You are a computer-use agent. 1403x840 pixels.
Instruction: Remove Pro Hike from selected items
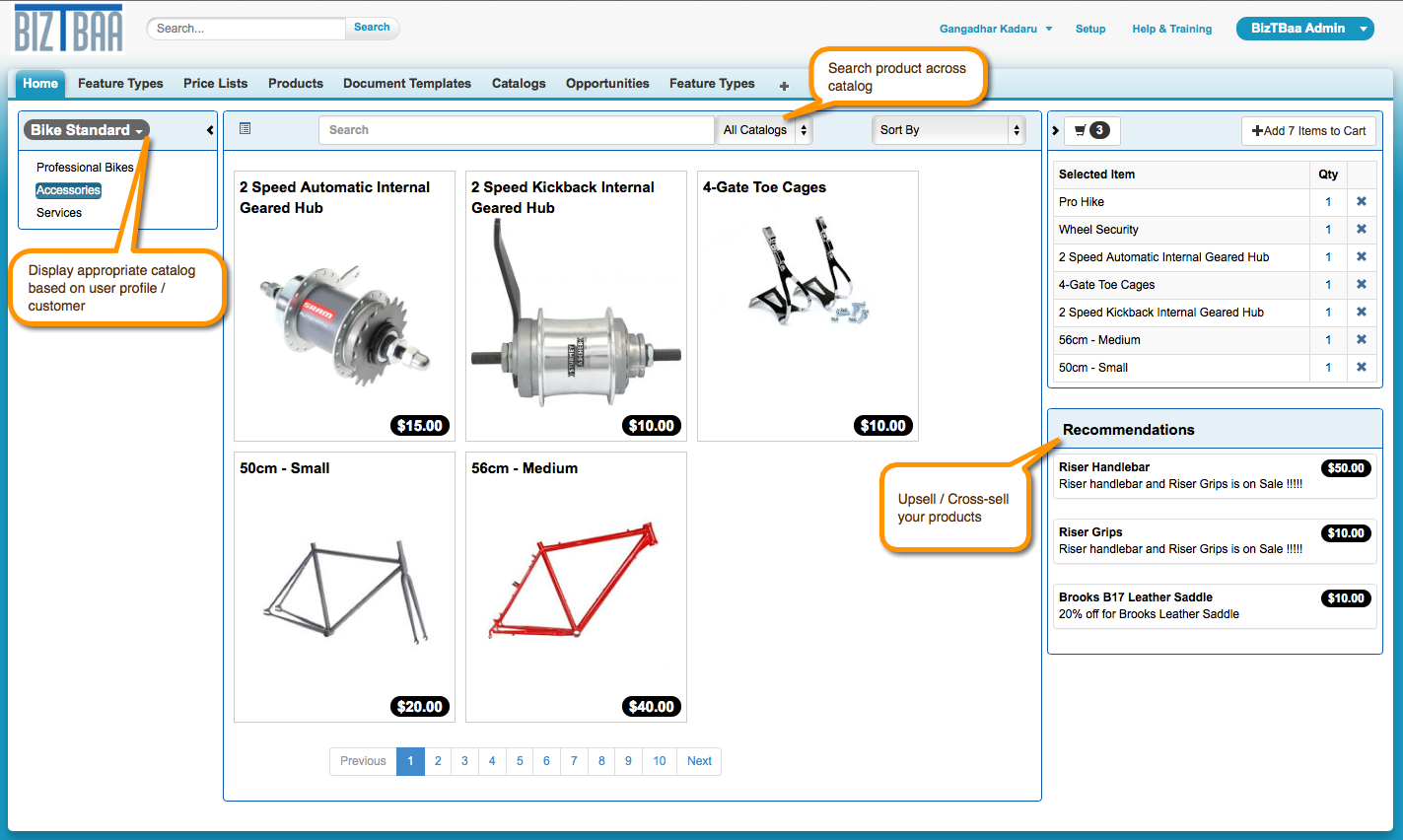point(1361,201)
